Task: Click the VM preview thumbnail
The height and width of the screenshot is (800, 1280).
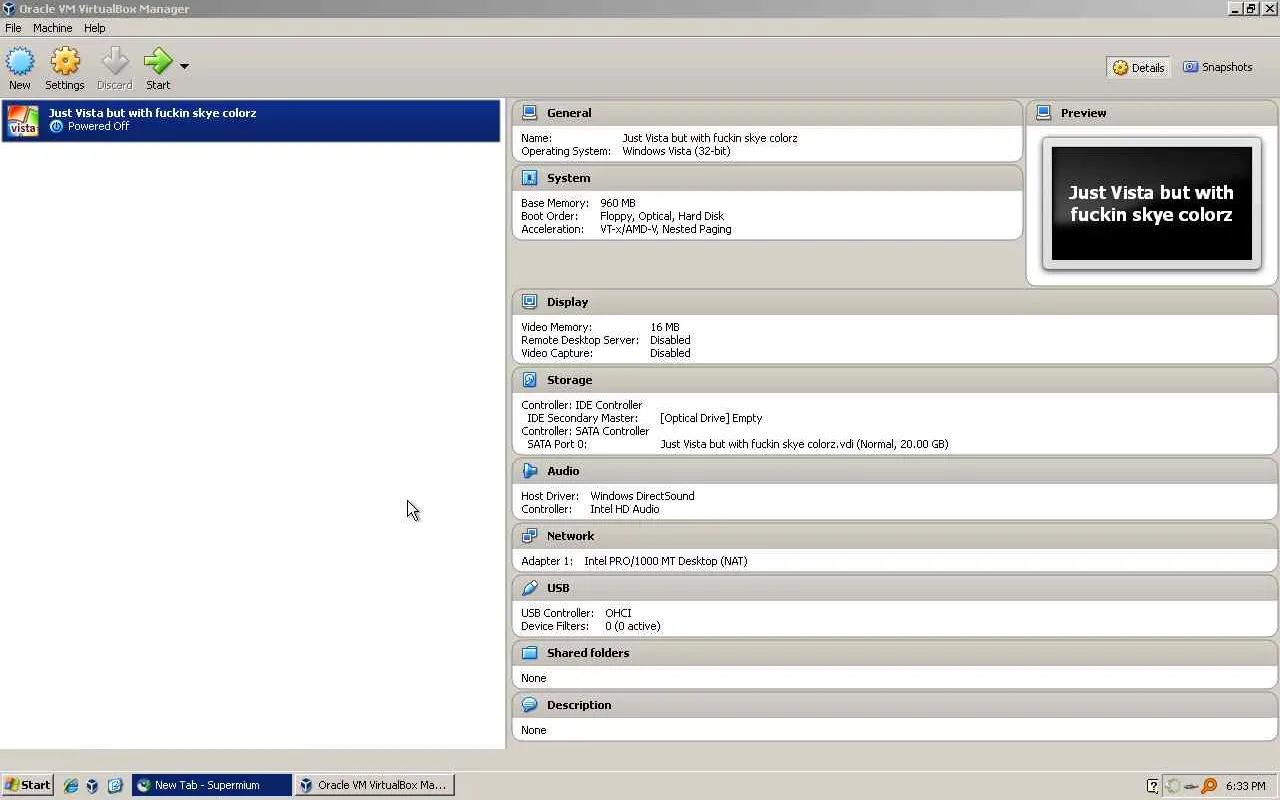Action: 1151,204
